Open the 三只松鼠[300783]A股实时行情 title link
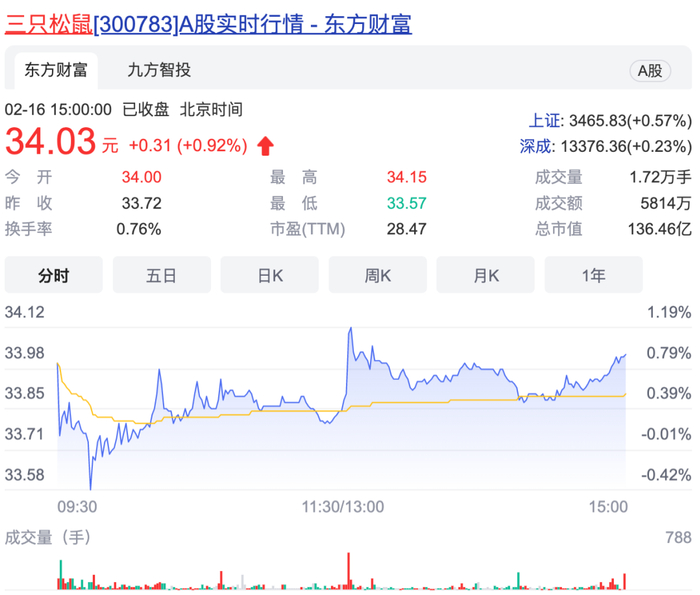 click(208, 24)
